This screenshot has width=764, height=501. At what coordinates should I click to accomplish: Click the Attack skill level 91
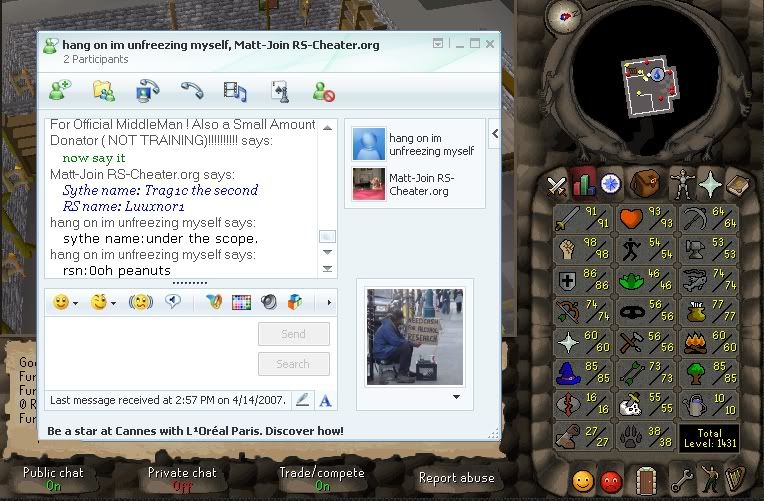click(x=583, y=218)
